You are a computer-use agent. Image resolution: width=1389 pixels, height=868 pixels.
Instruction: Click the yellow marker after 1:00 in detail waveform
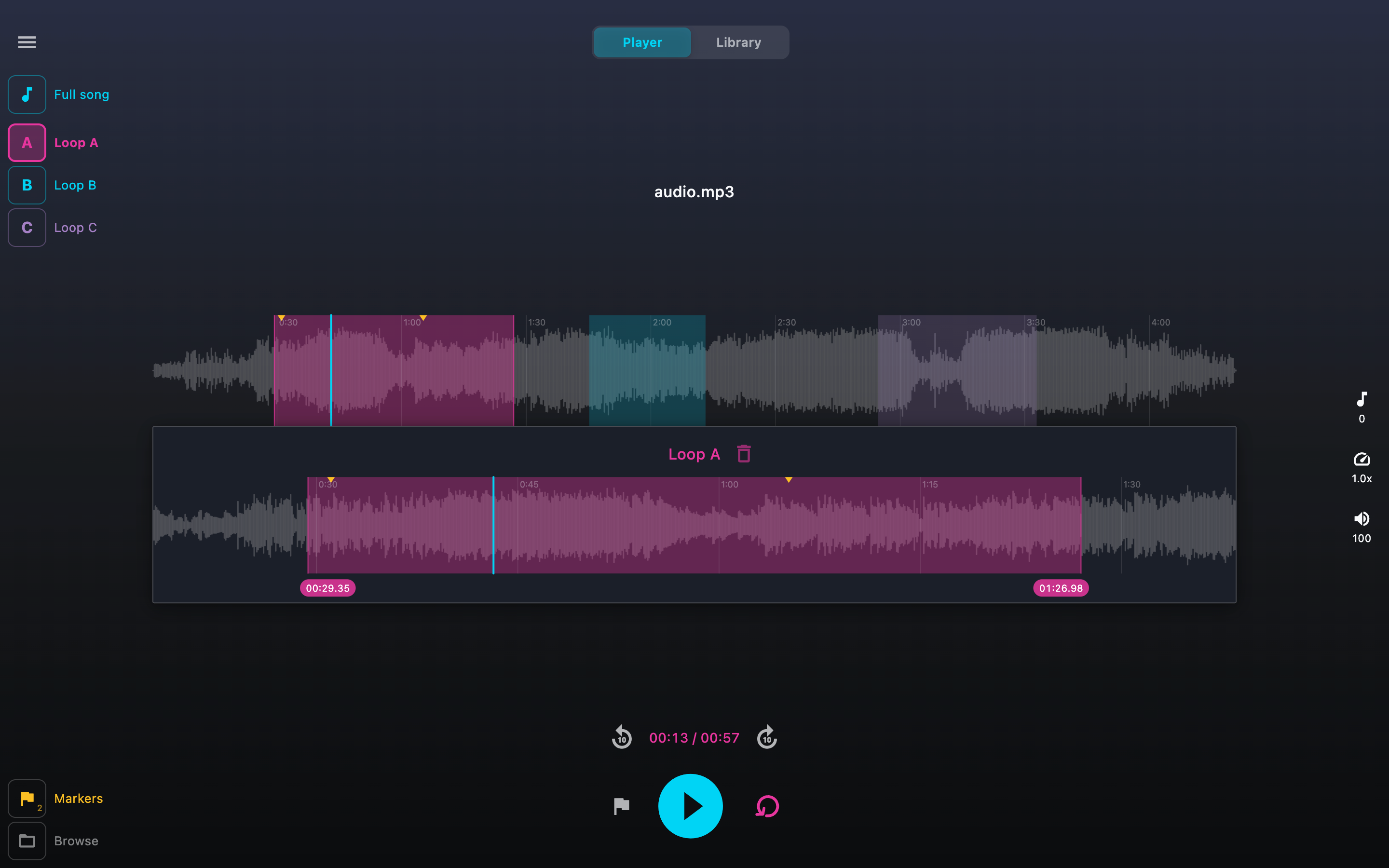(x=789, y=480)
